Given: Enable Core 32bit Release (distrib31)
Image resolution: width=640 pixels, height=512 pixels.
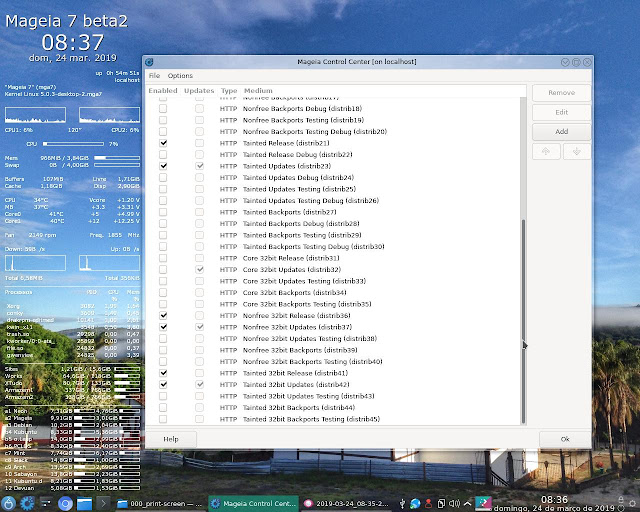Looking at the screenshot, I should click(x=163, y=258).
